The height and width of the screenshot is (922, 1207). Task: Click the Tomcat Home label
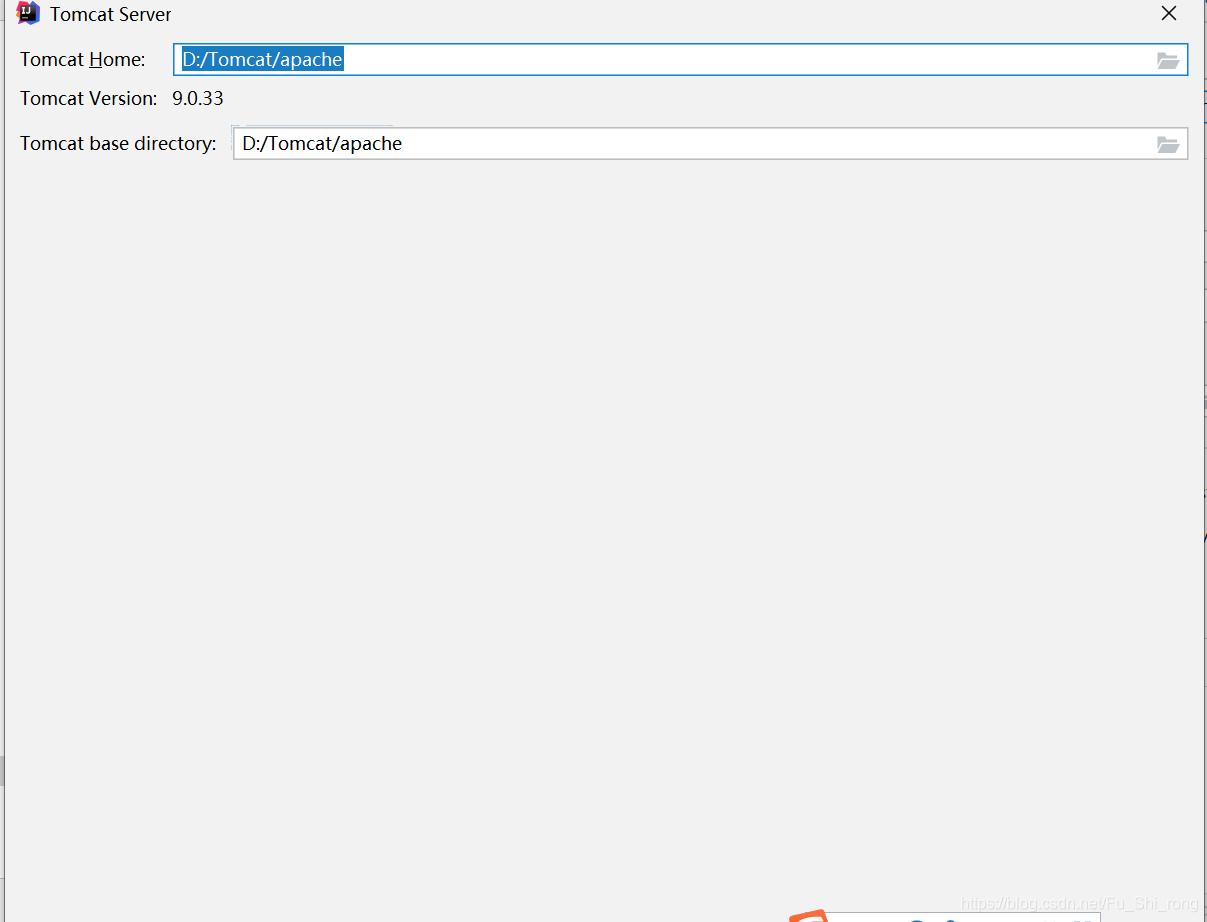83,60
